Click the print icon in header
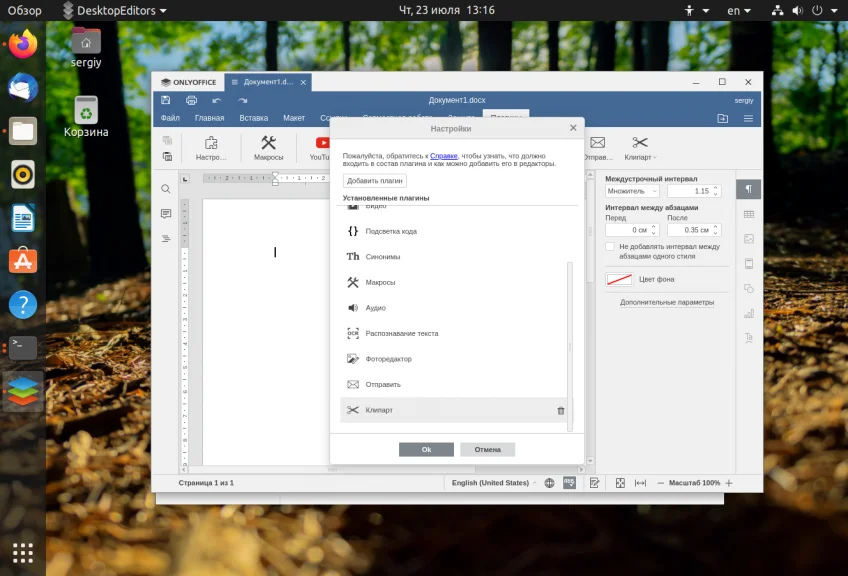Viewport: 848px width, 576px height. (191, 100)
